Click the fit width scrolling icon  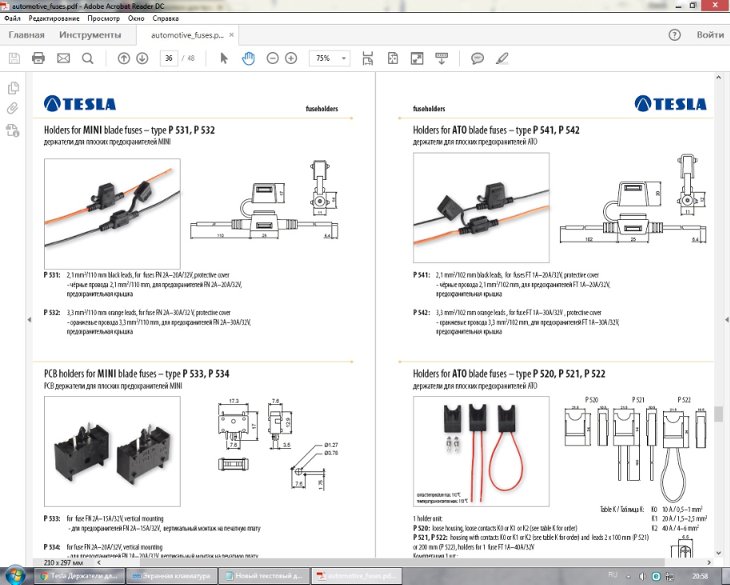click(x=368, y=58)
